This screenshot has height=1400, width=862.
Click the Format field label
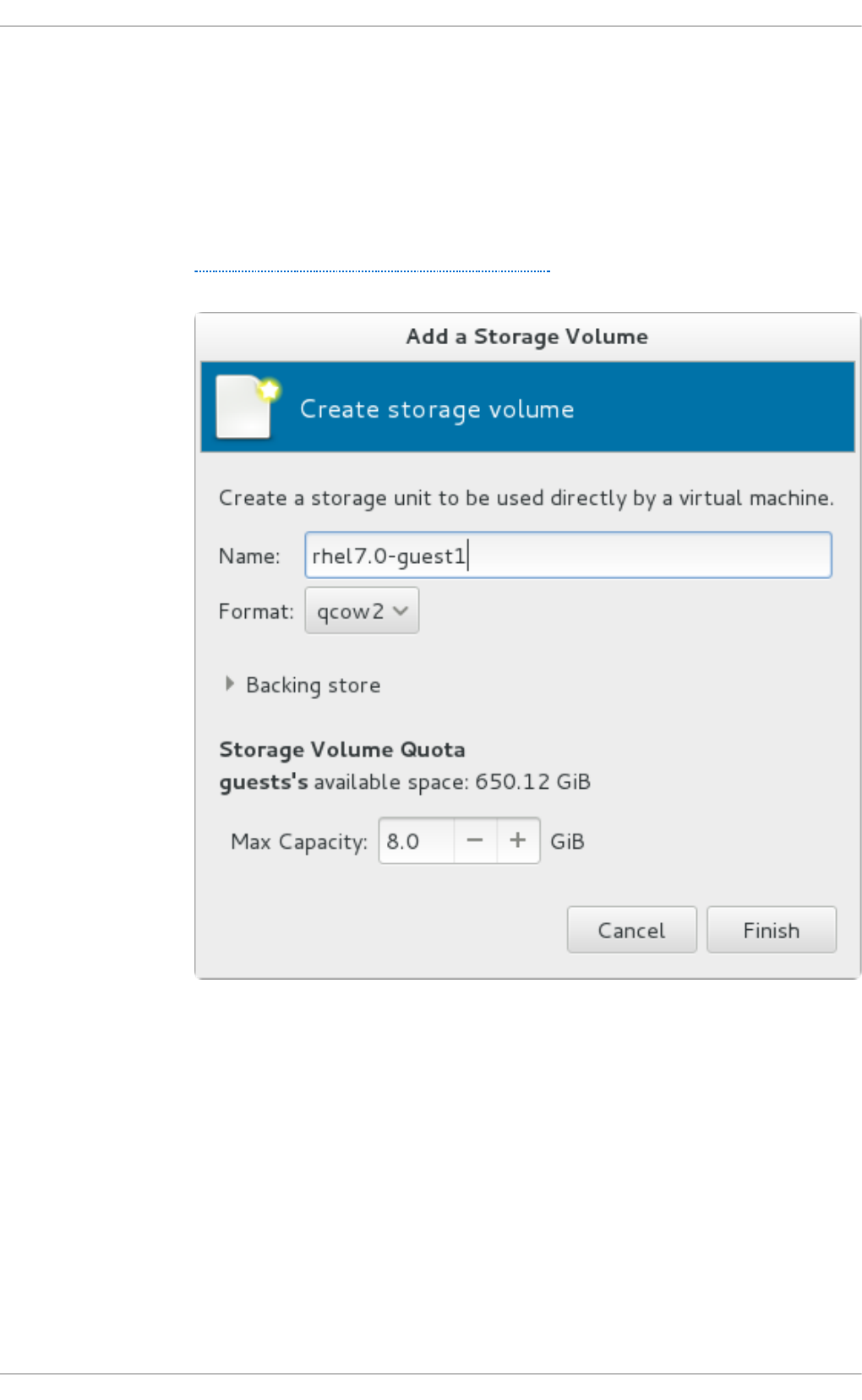click(x=256, y=611)
